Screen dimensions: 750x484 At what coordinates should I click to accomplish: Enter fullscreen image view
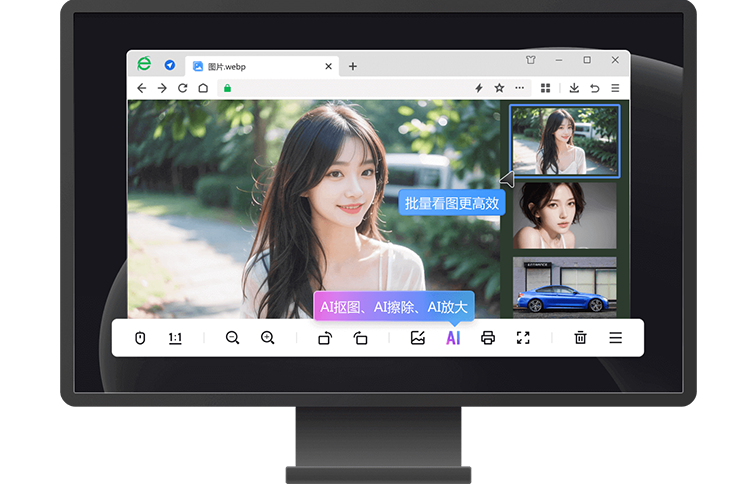tap(523, 338)
